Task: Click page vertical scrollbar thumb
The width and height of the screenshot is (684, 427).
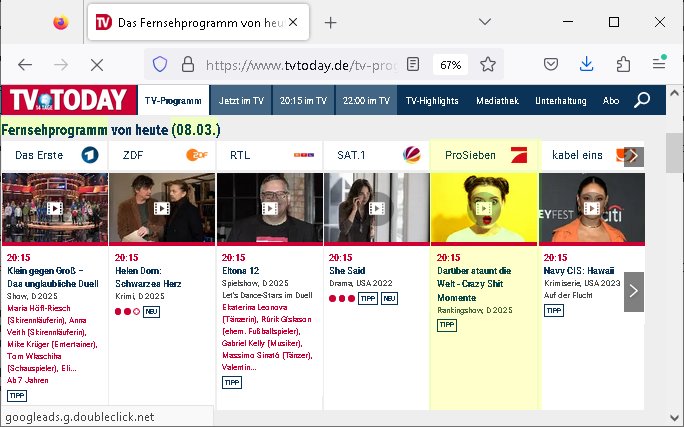Action: [x=674, y=153]
